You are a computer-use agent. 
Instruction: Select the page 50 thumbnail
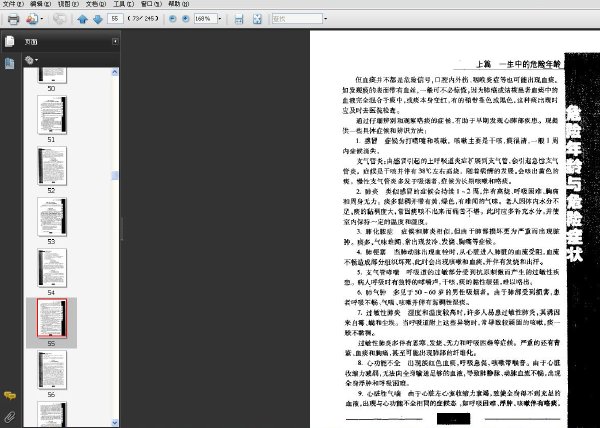52,75
